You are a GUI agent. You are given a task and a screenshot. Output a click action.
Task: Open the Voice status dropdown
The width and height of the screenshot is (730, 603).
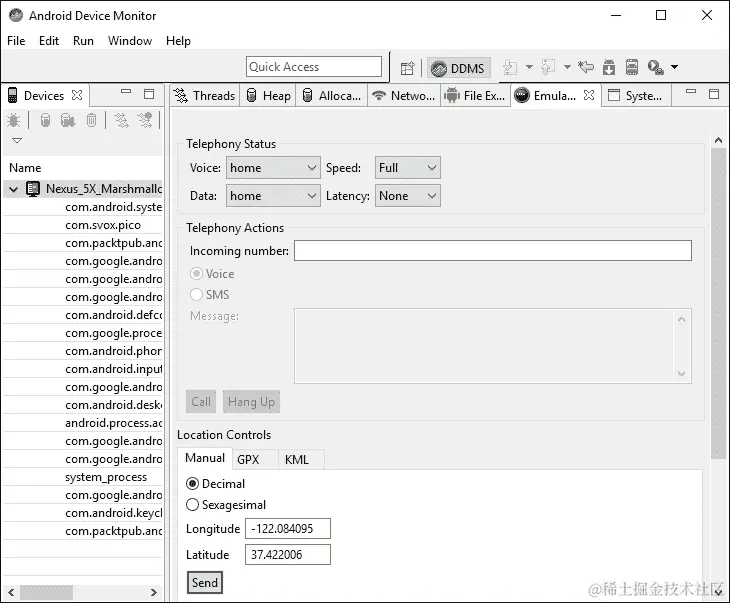(x=273, y=168)
